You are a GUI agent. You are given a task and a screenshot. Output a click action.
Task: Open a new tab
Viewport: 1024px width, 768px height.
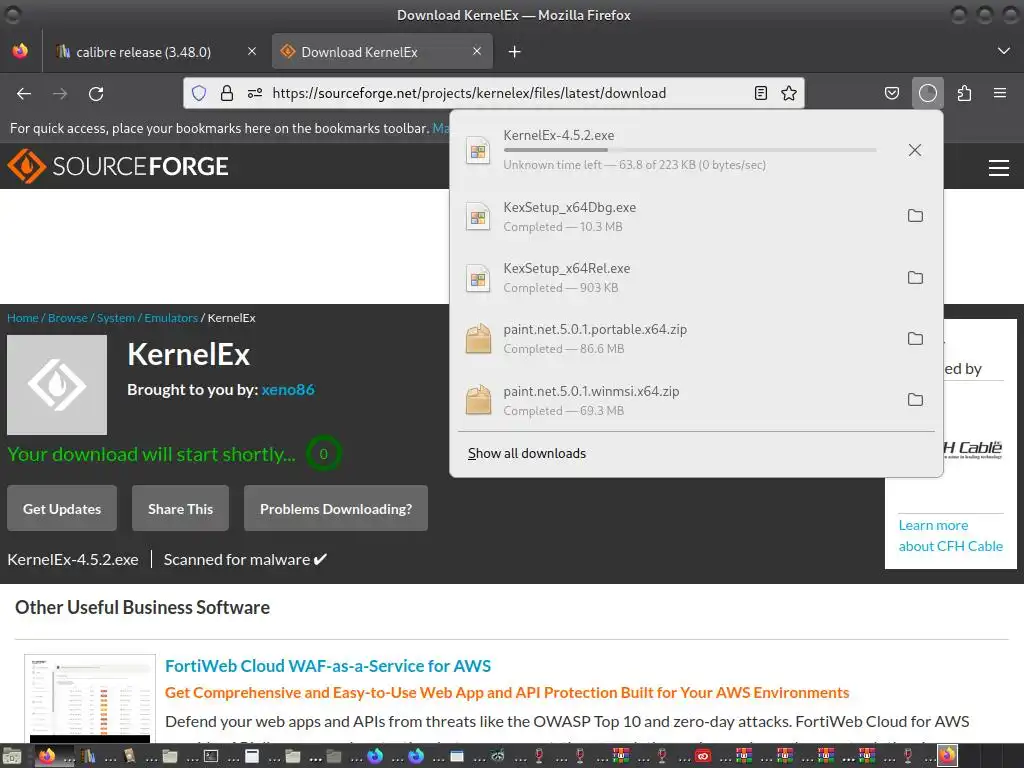[515, 52]
